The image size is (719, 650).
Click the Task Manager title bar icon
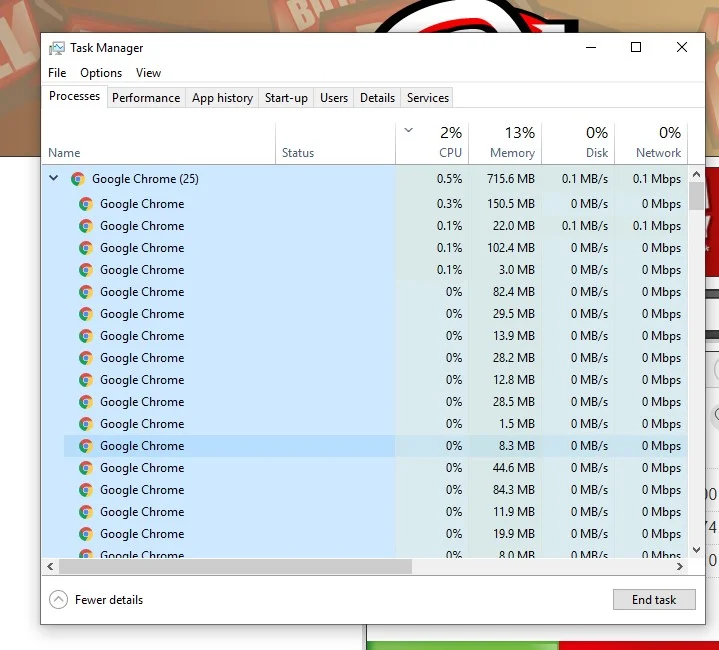[x=57, y=48]
